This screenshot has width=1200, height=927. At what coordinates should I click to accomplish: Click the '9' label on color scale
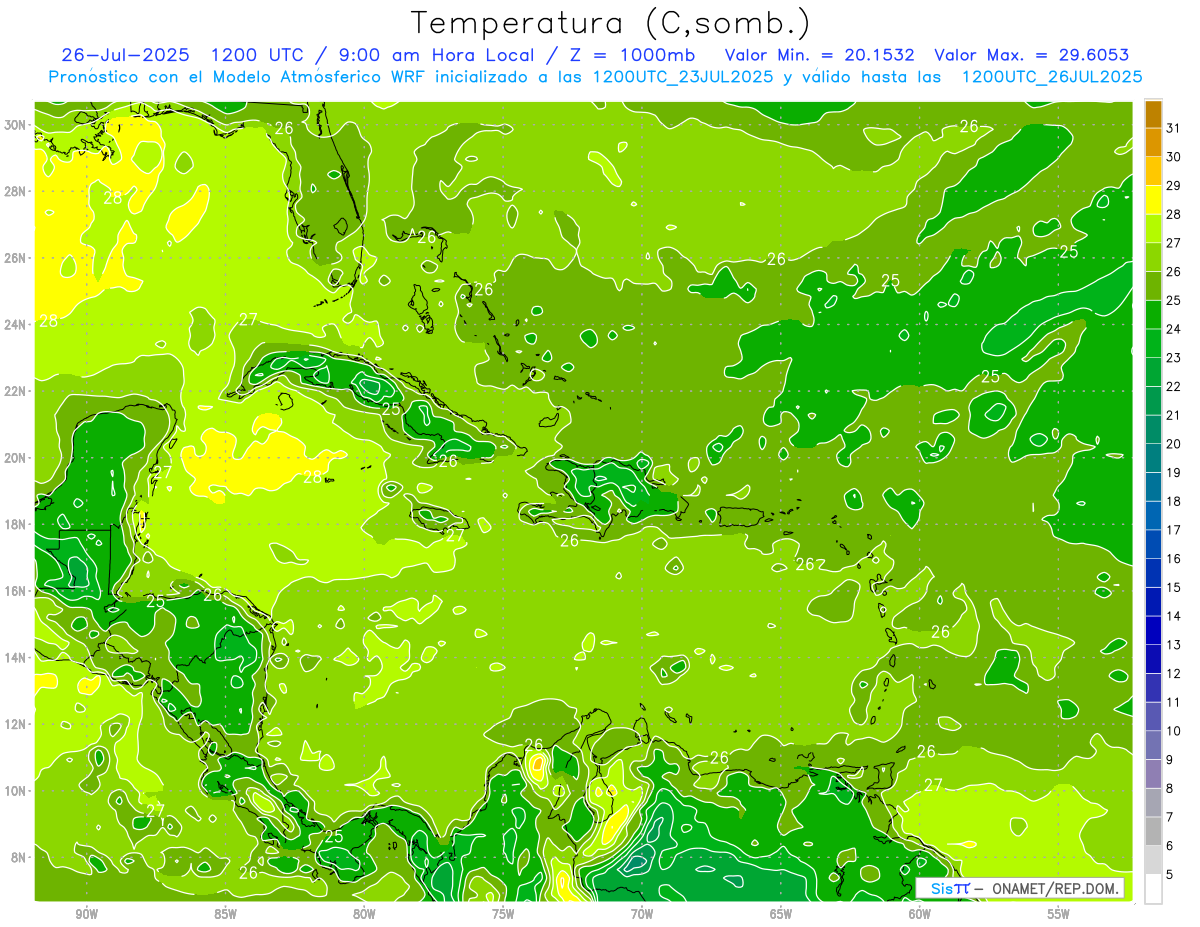(1170, 760)
